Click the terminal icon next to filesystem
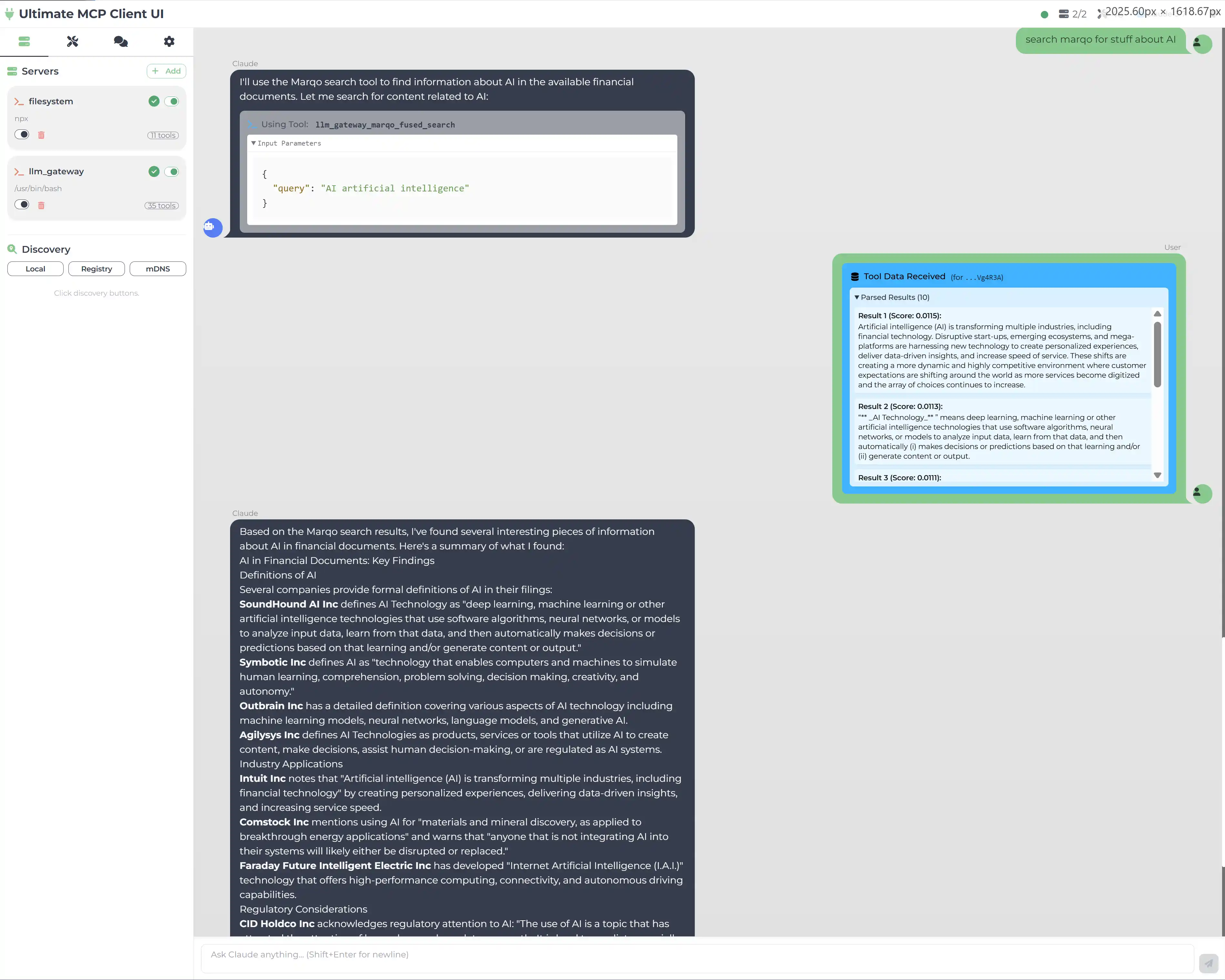The height and width of the screenshot is (980, 1225). click(x=19, y=102)
